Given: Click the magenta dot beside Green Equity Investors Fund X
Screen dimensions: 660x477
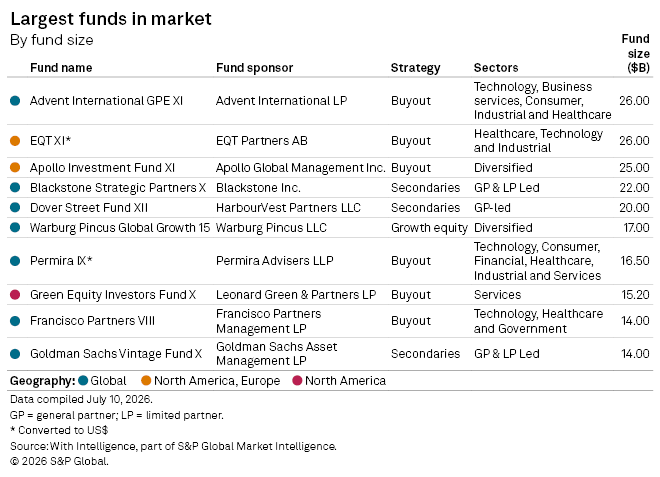Looking at the screenshot, I should coord(15,295).
